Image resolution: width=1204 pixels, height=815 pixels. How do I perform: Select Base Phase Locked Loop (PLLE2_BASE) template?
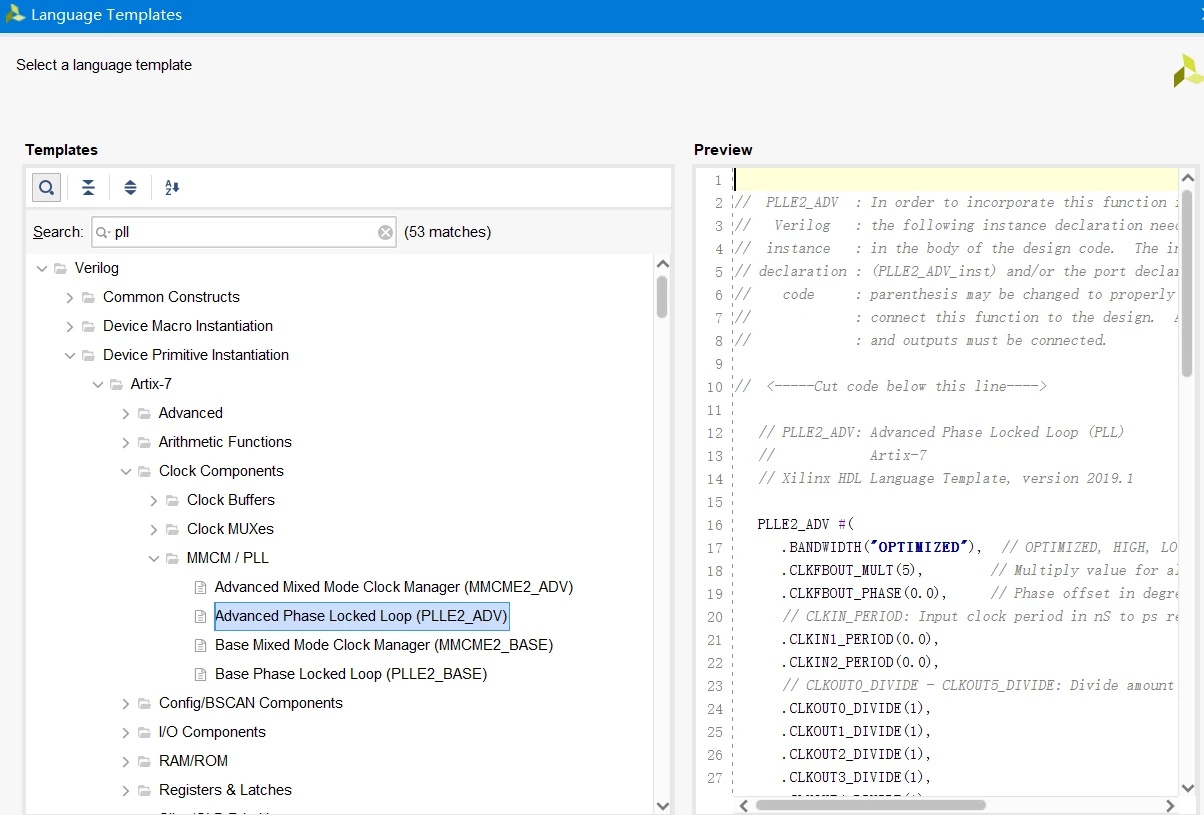[x=351, y=674]
